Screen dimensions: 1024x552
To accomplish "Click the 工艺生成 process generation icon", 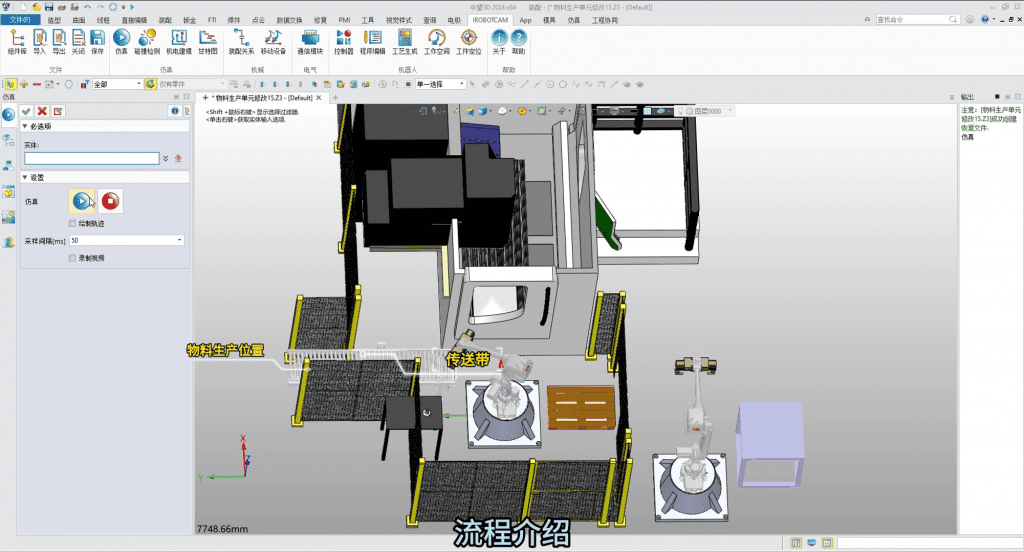I will (x=404, y=41).
